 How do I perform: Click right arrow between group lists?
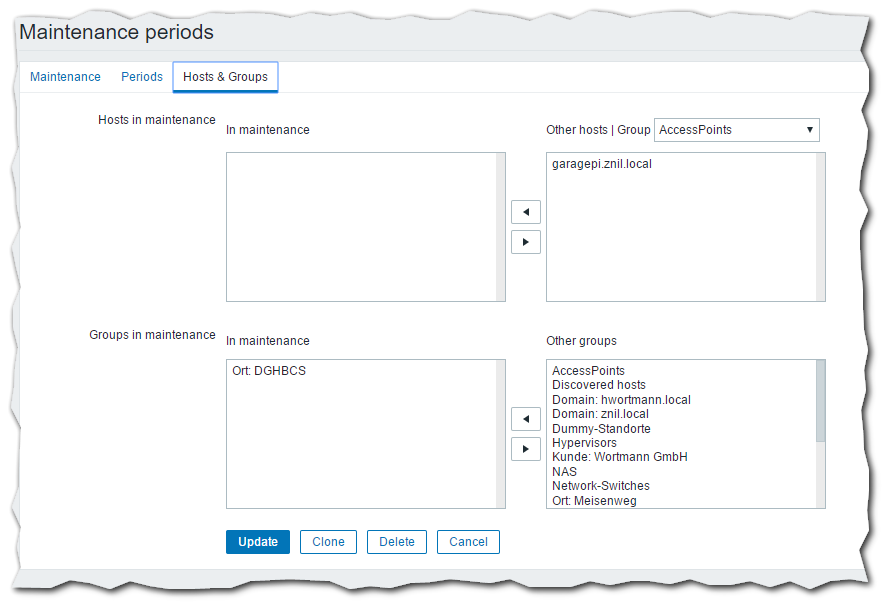[525, 448]
